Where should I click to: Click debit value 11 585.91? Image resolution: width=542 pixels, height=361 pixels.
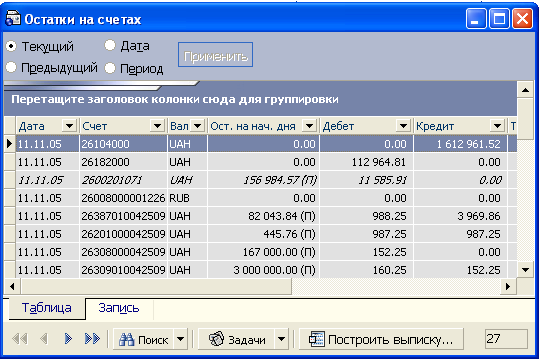(366, 180)
